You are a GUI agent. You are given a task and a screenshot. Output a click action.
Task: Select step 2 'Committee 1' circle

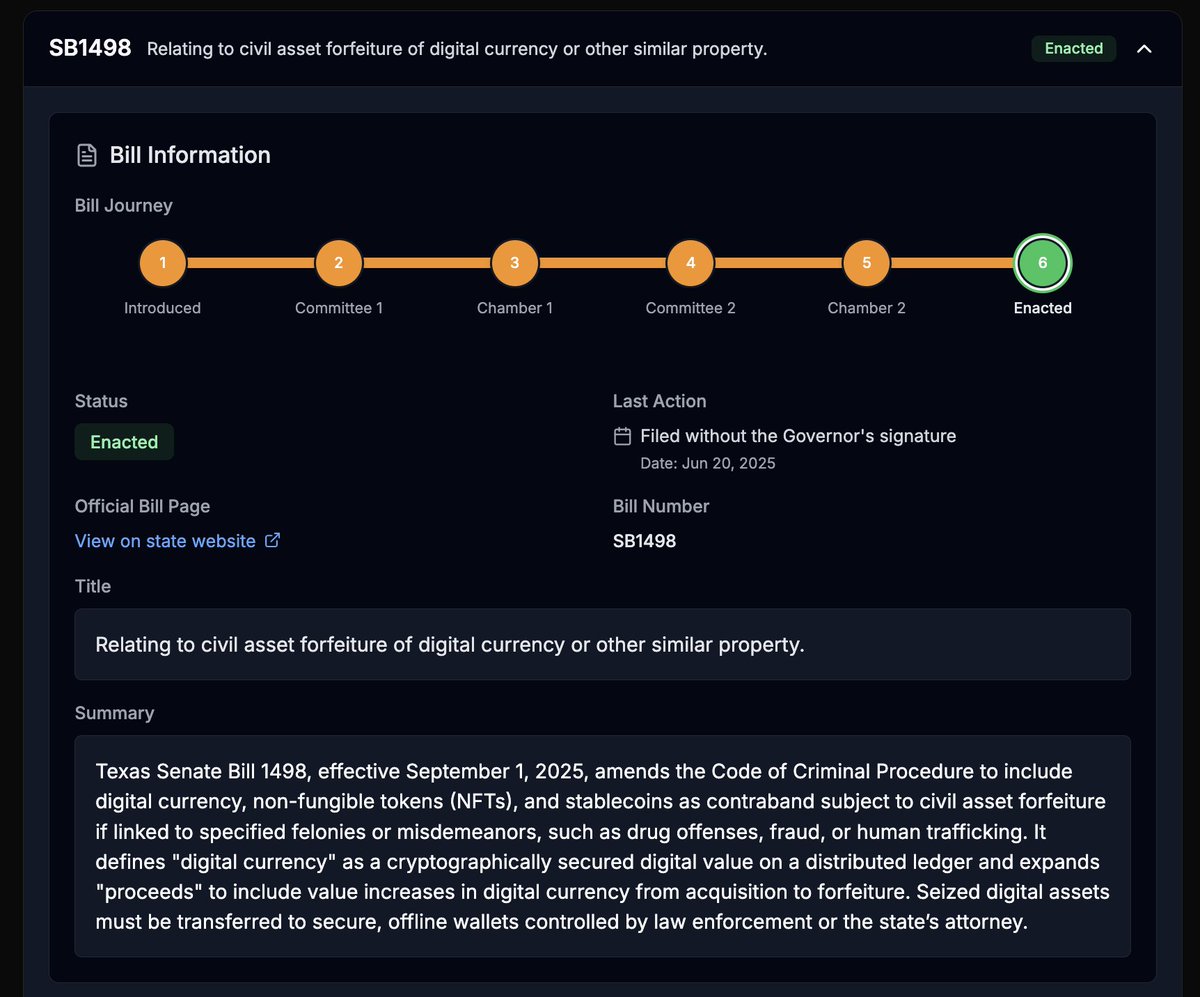click(x=338, y=263)
